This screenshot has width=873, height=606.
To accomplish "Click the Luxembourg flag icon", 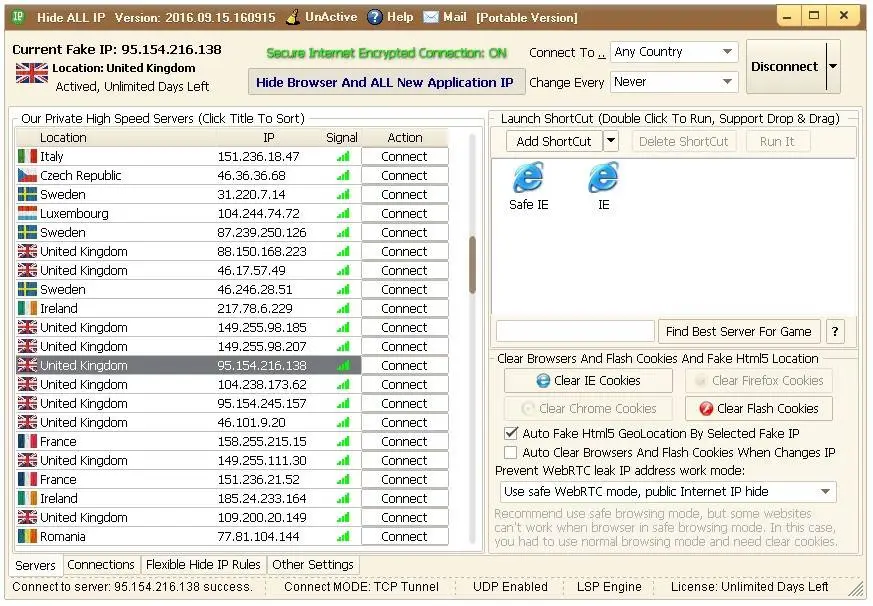I will point(27,213).
